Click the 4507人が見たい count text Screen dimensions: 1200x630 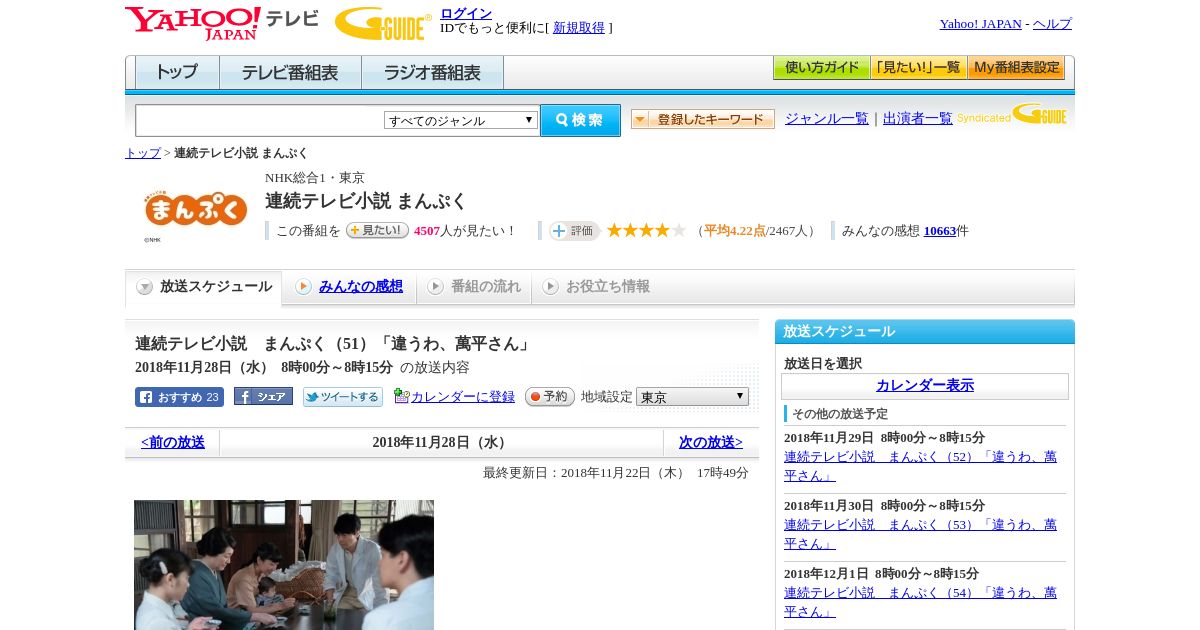coord(464,231)
